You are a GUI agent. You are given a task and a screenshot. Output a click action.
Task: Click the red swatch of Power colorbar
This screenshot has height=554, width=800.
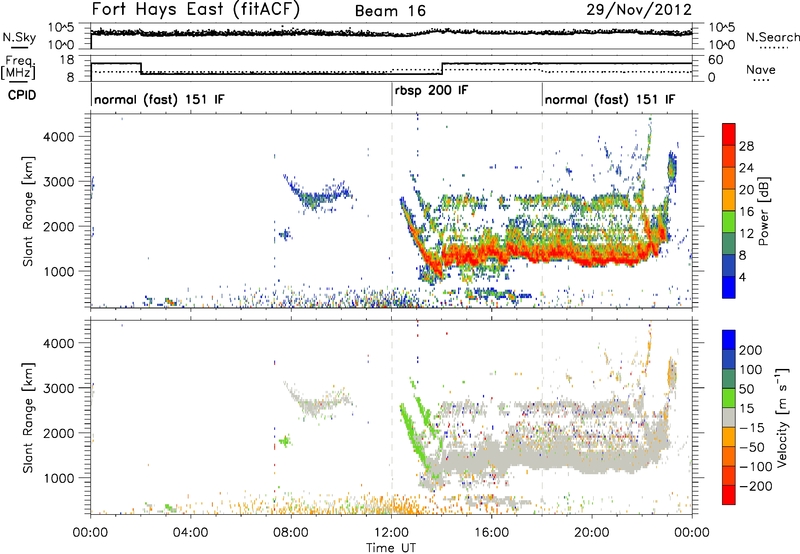729,134
